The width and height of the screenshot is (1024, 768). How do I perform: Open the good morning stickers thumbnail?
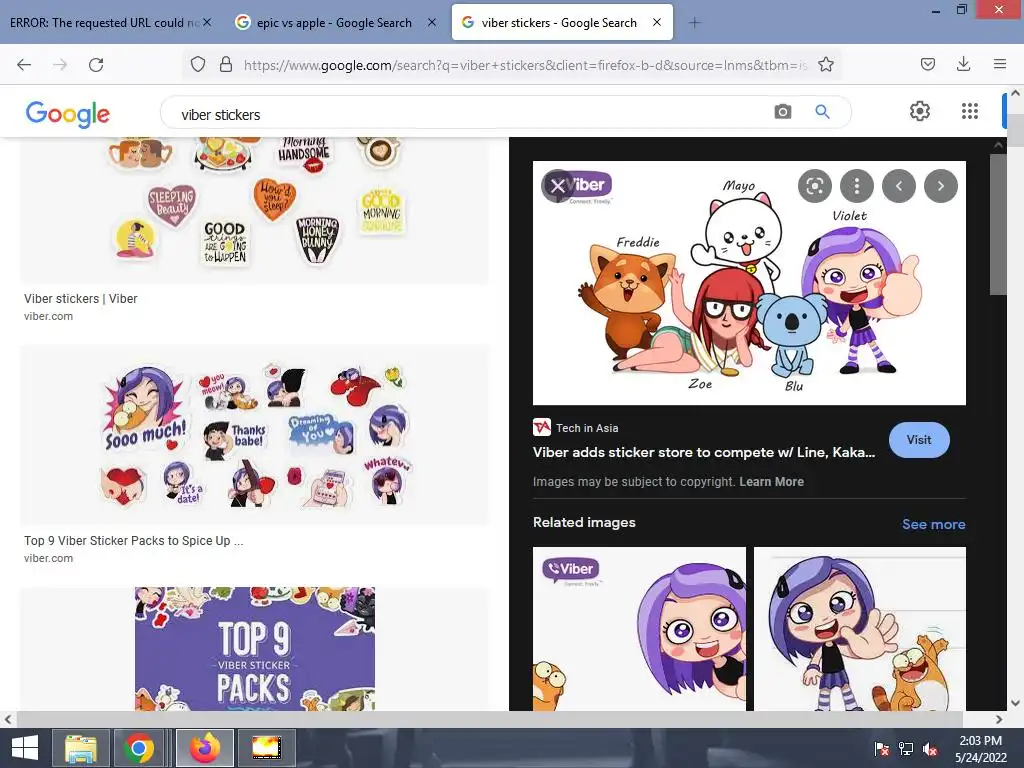pos(254,210)
